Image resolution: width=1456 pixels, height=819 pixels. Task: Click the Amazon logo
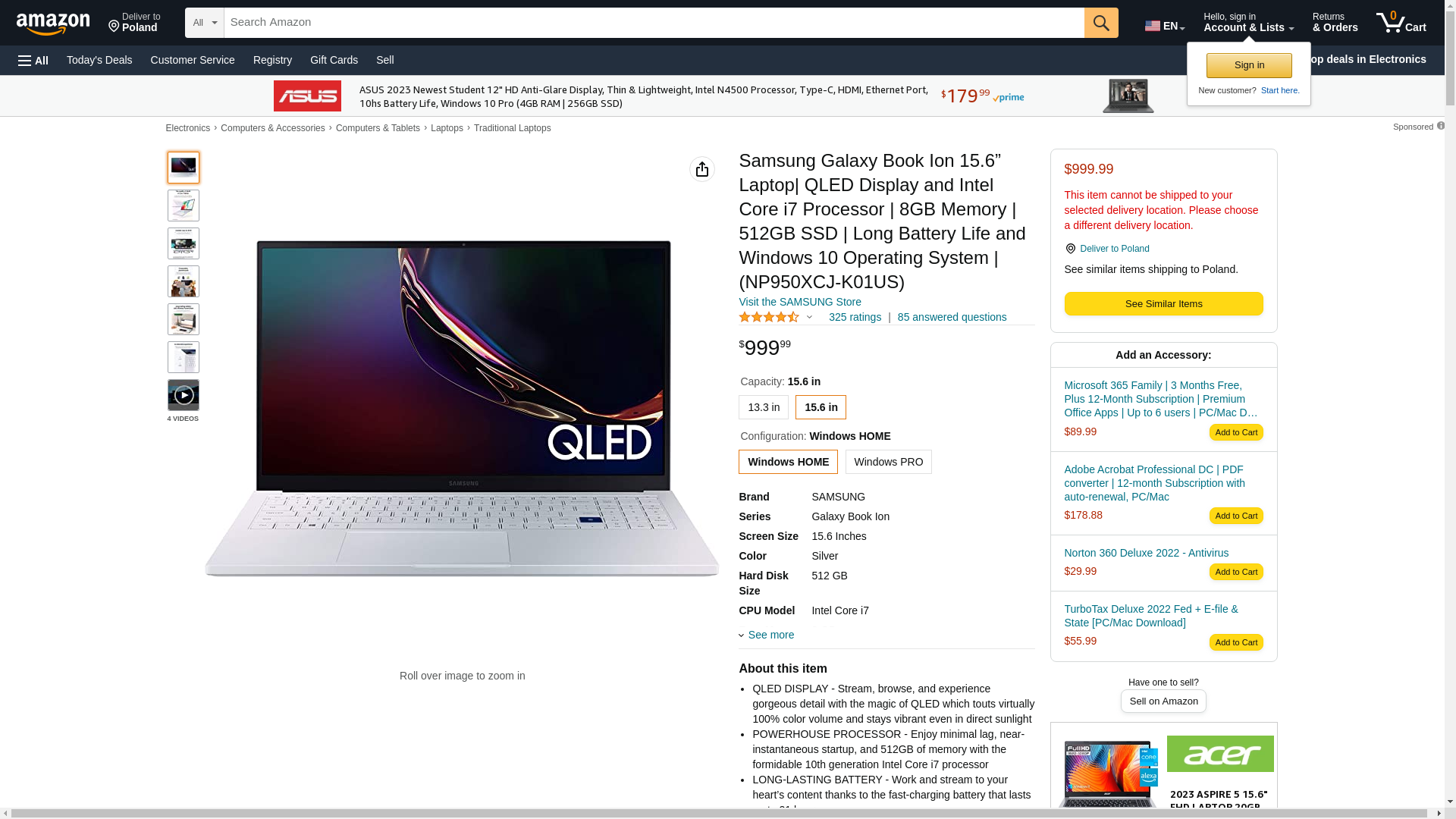coord(53,24)
